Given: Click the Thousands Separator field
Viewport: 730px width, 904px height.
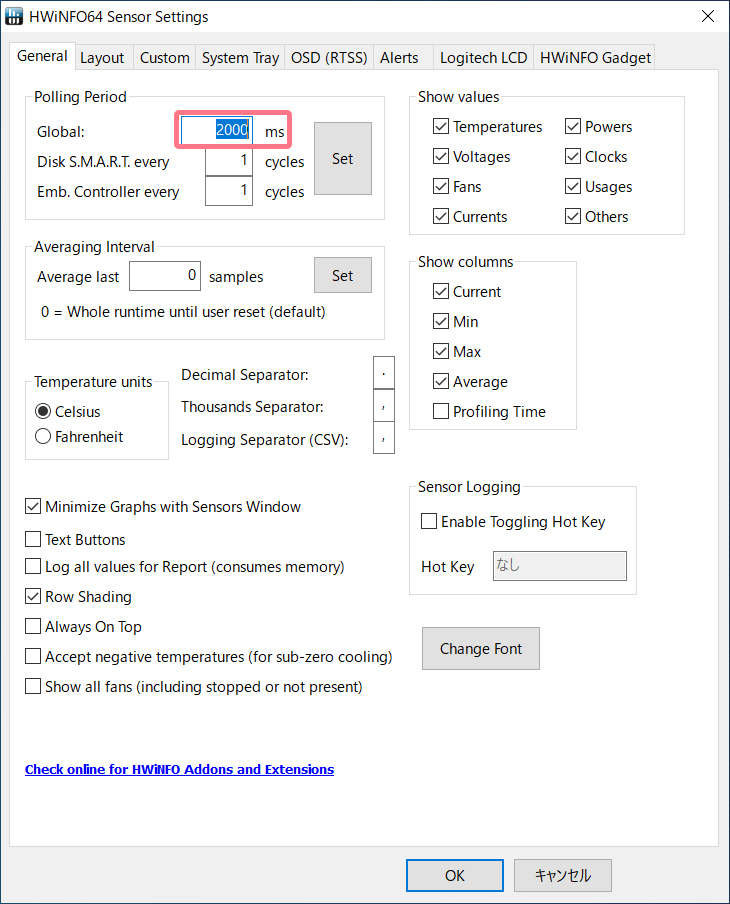Looking at the screenshot, I should [x=383, y=405].
